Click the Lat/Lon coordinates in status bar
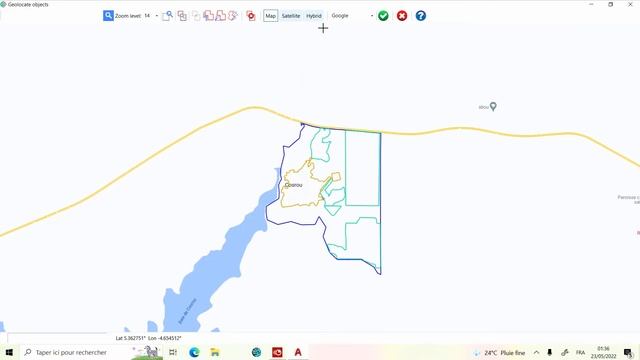This screenshot has height=360, width=640. [x=149, y=338]
